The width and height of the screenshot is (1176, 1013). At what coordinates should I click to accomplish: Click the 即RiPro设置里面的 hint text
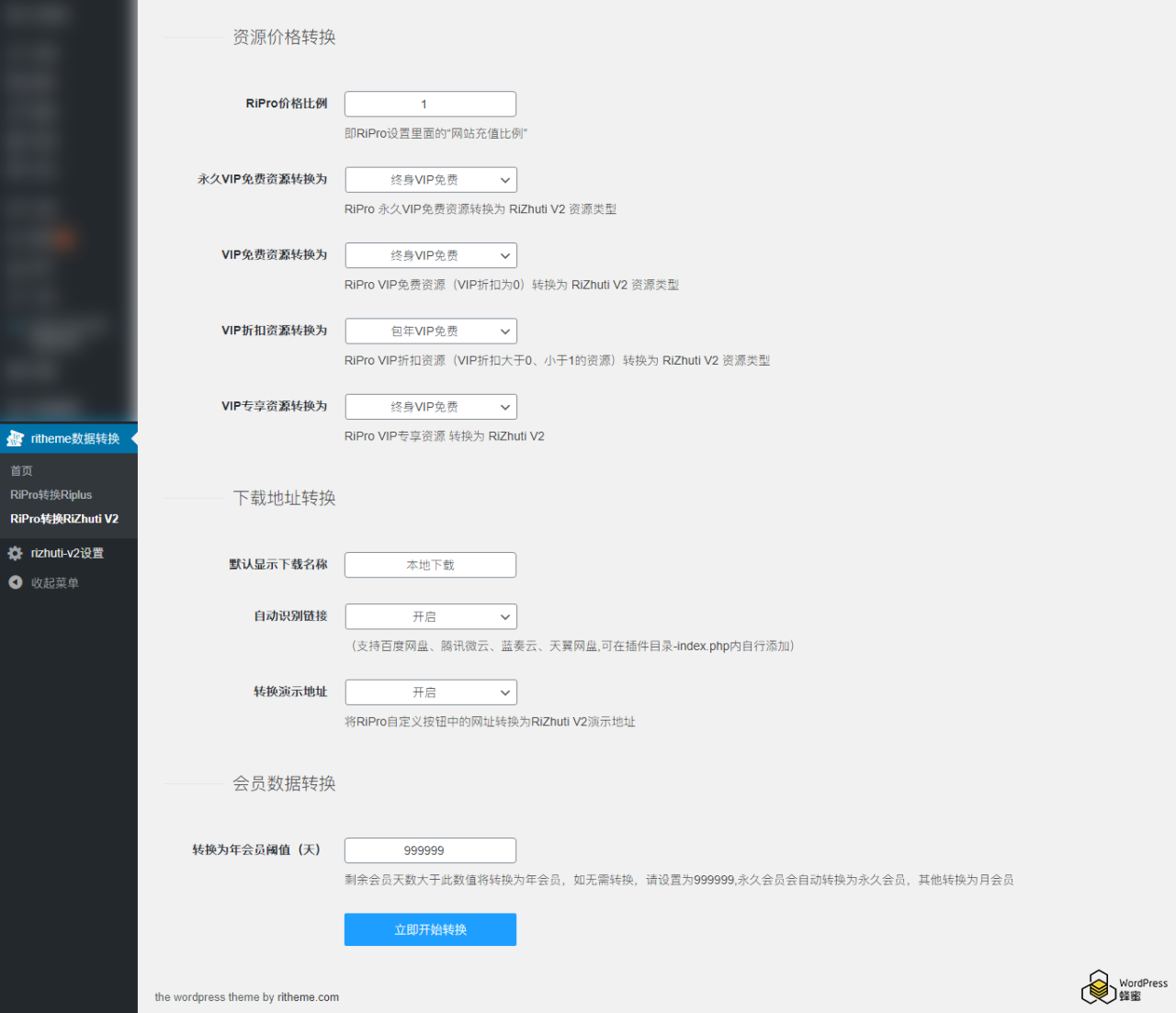click(x=436, y=133)
